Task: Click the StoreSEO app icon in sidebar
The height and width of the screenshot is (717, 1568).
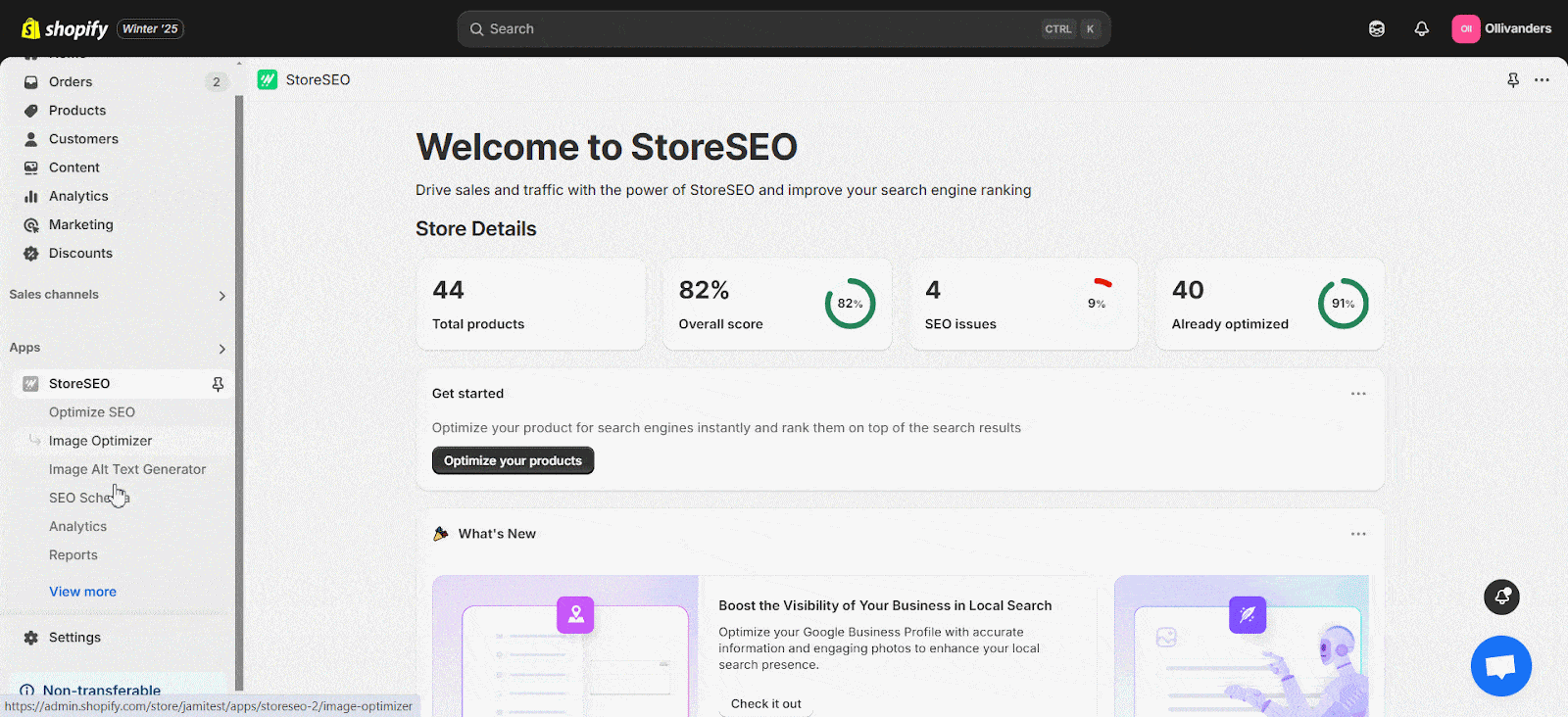Action: [x=31, y=384]
